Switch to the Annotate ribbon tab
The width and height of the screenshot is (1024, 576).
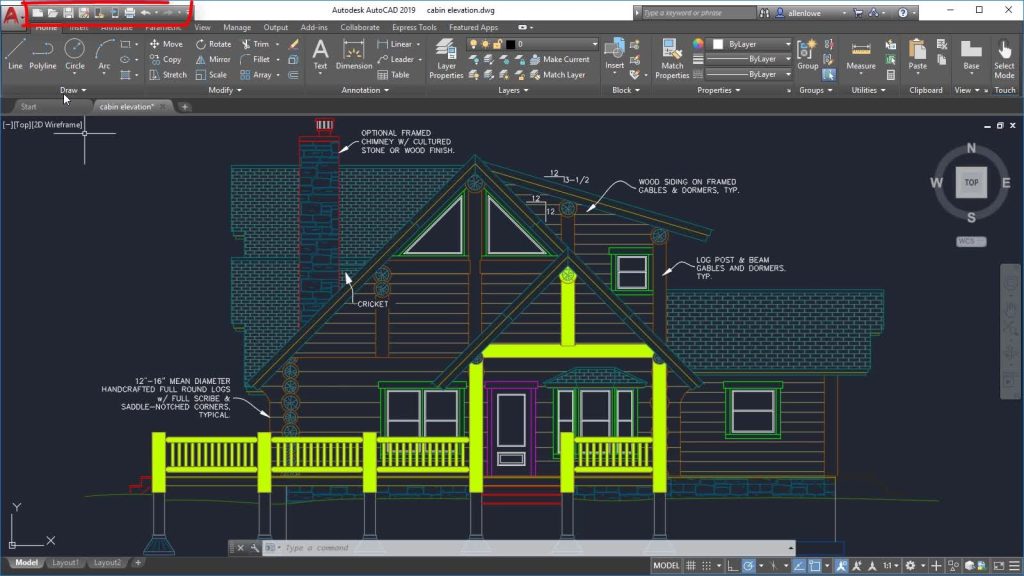point(115,28)
